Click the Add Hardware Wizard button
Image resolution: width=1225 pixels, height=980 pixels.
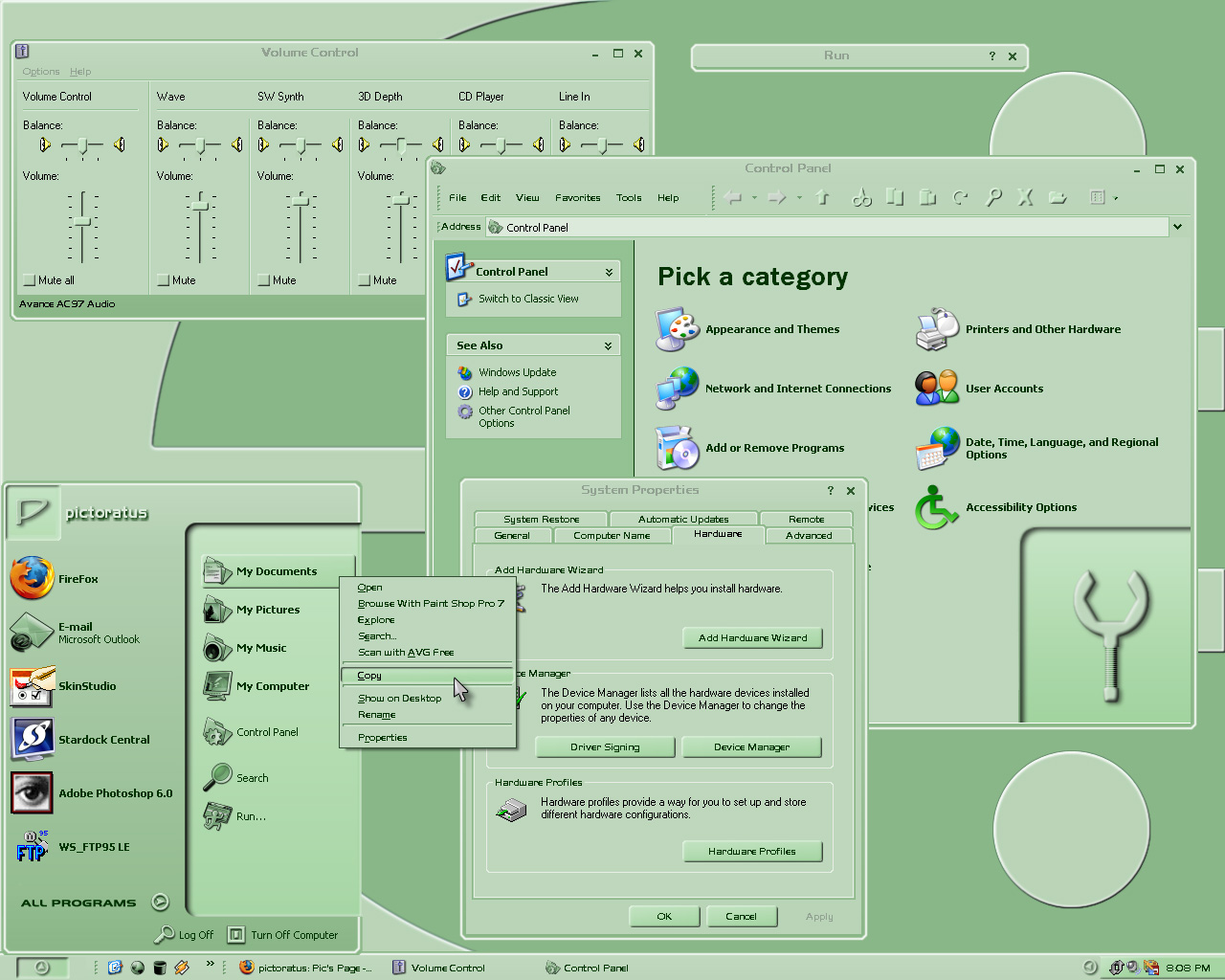pos(753,637)
